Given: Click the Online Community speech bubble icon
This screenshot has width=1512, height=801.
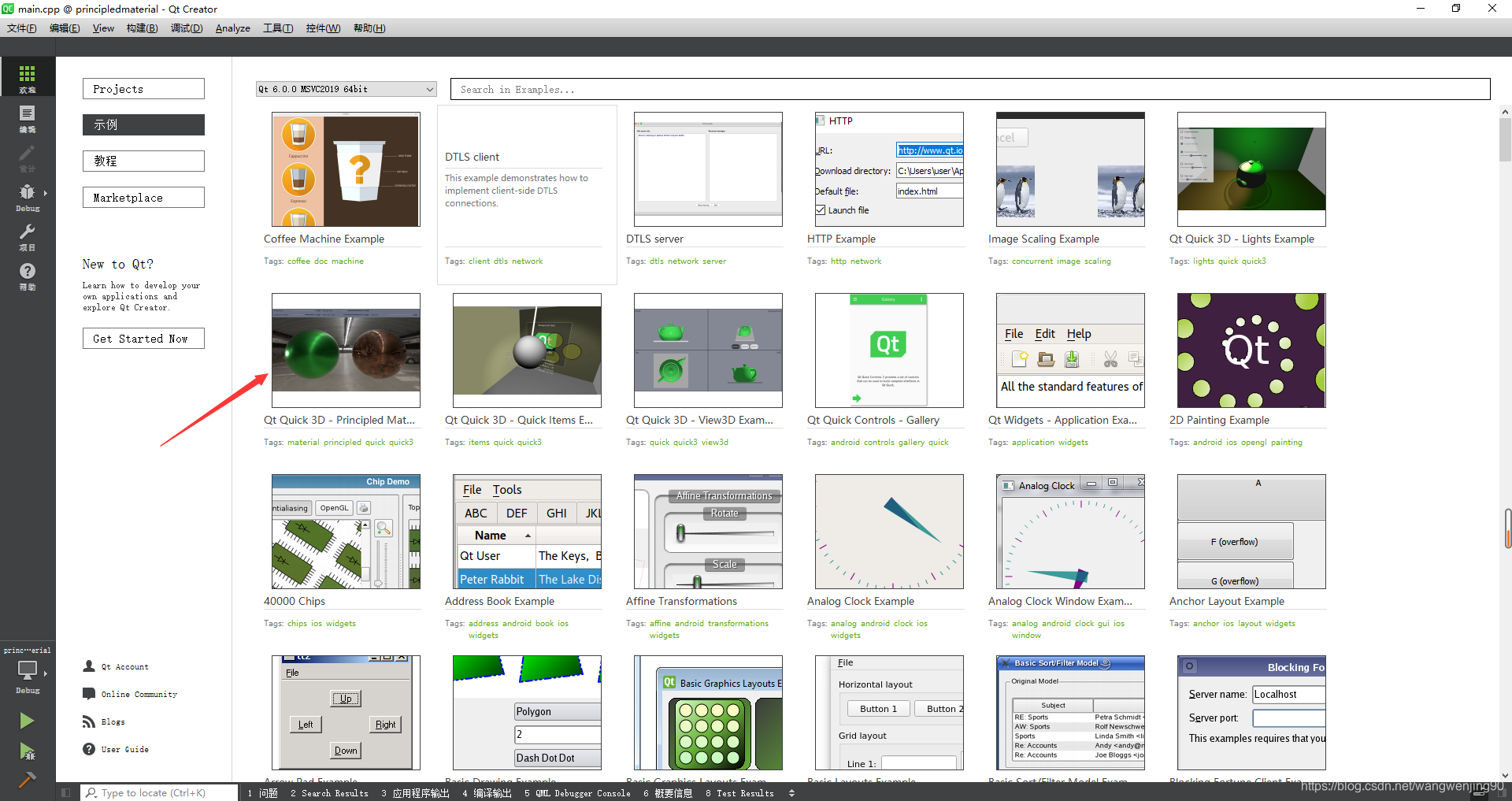Looking at the screenshot, I should (x=89, y=694).
